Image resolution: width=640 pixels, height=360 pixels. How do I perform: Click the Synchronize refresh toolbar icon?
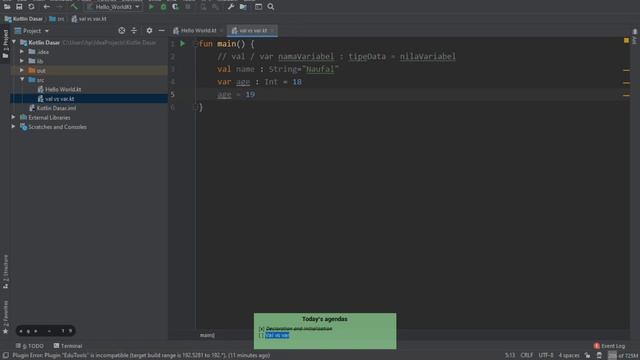(31, 7)
